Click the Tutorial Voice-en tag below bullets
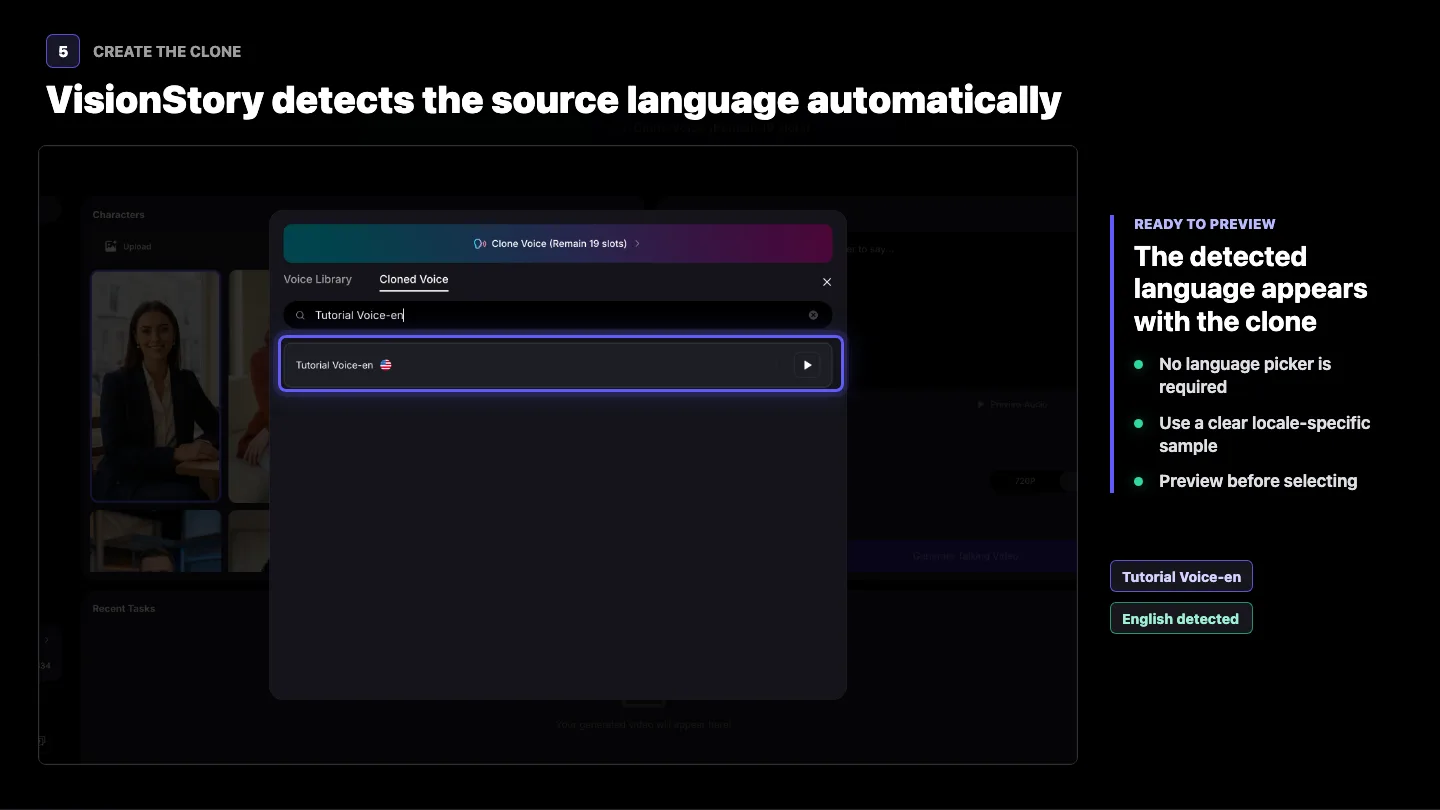 coord(1181,576)
